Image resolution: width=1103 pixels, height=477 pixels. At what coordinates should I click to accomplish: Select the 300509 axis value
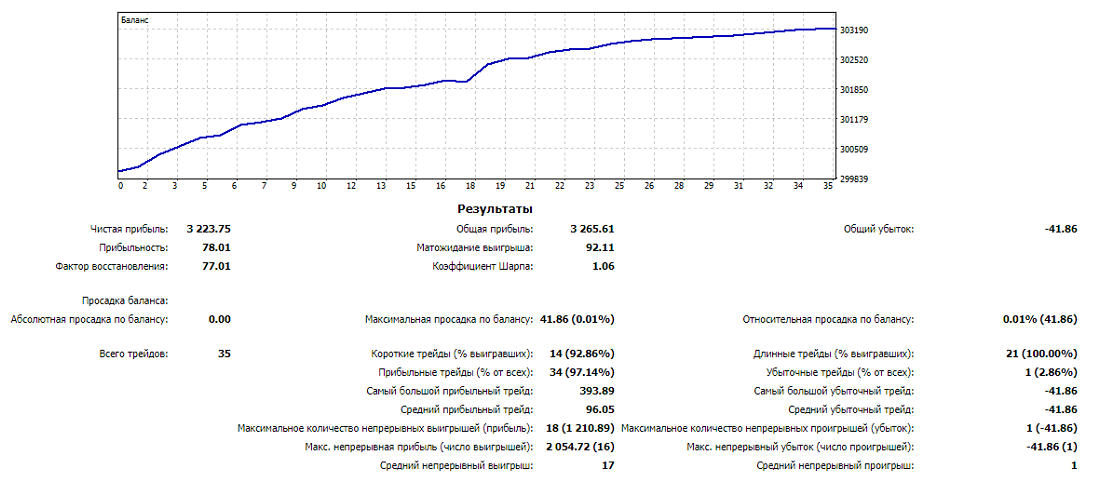coord(855,149)
